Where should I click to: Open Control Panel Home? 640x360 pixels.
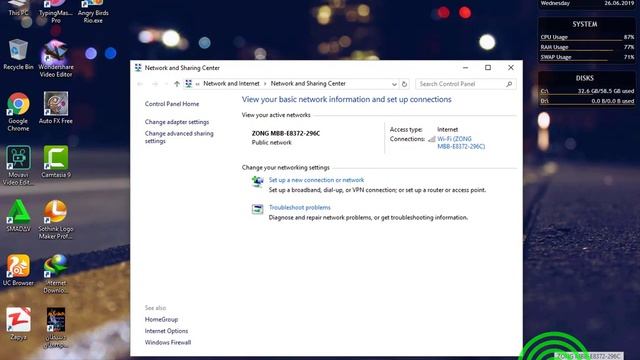pyautogui.click(x=172, y=104)
